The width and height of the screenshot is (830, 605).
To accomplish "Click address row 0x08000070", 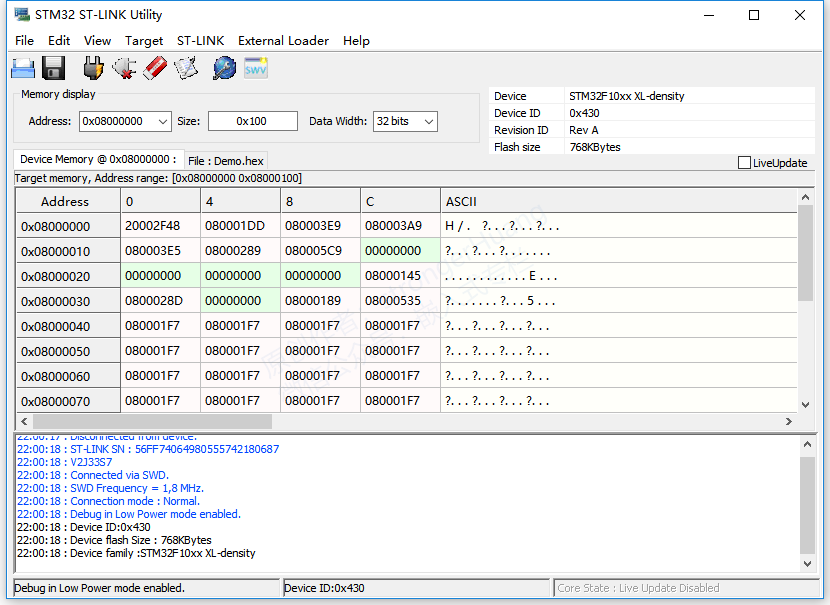I will [x=68, y=401].
